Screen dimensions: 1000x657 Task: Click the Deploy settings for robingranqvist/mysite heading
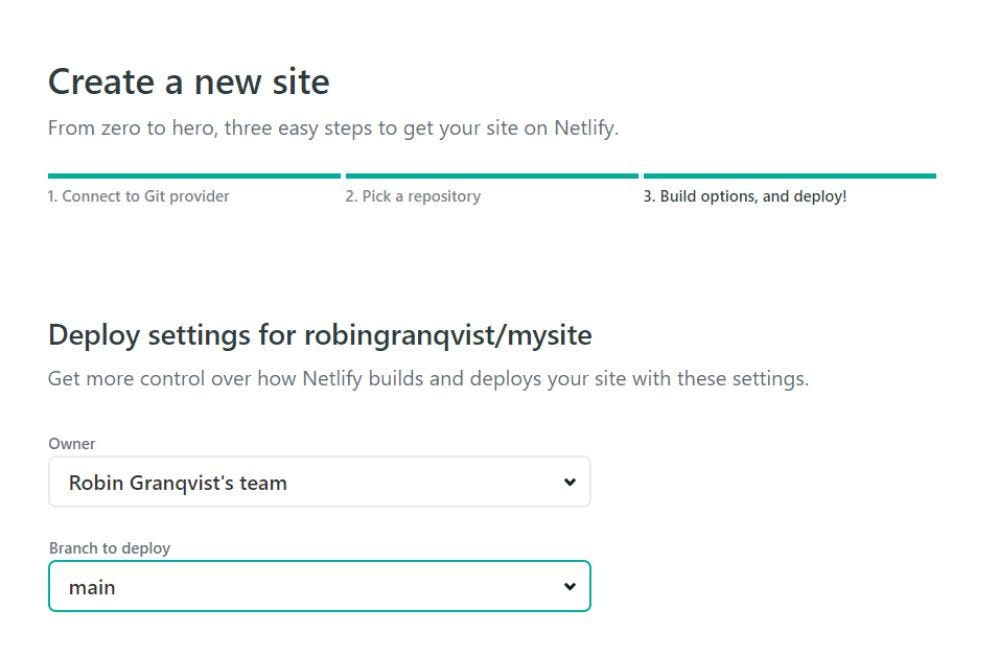[x=320, y=336]
